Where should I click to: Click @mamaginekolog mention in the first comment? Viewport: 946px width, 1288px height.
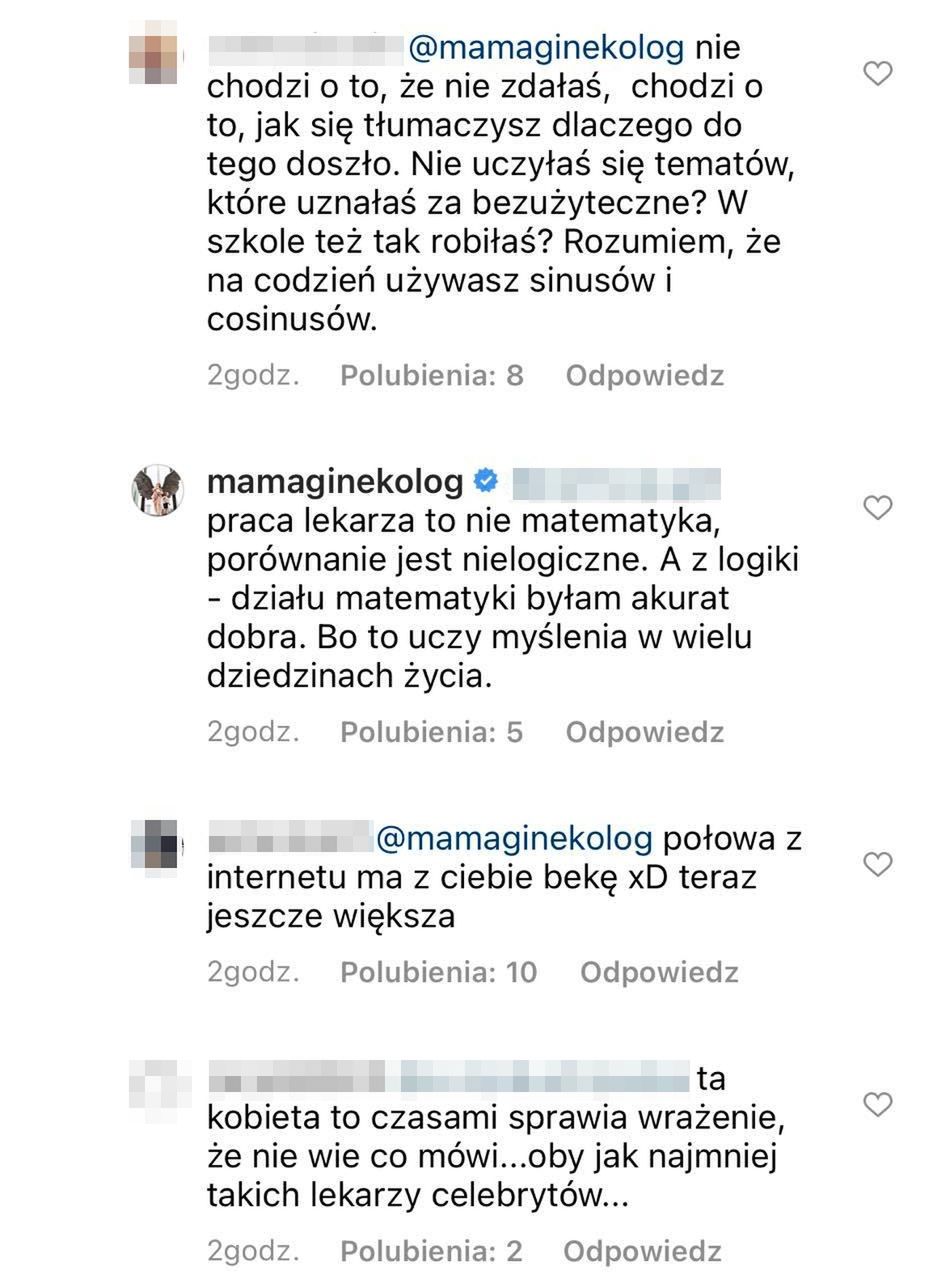[x=547, y=47]
